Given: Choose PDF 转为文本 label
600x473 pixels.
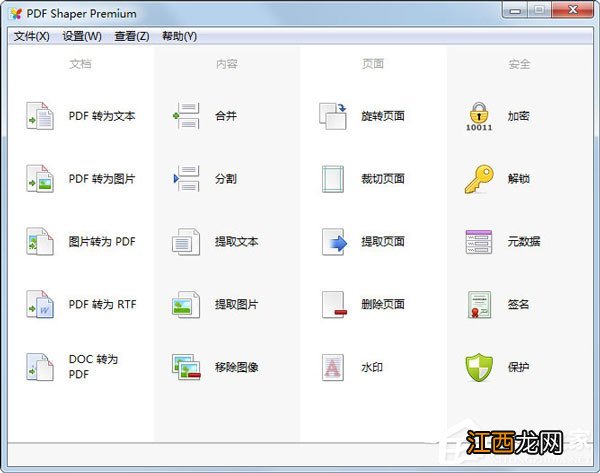Looking at the screenshot, I should click(102, 116).
